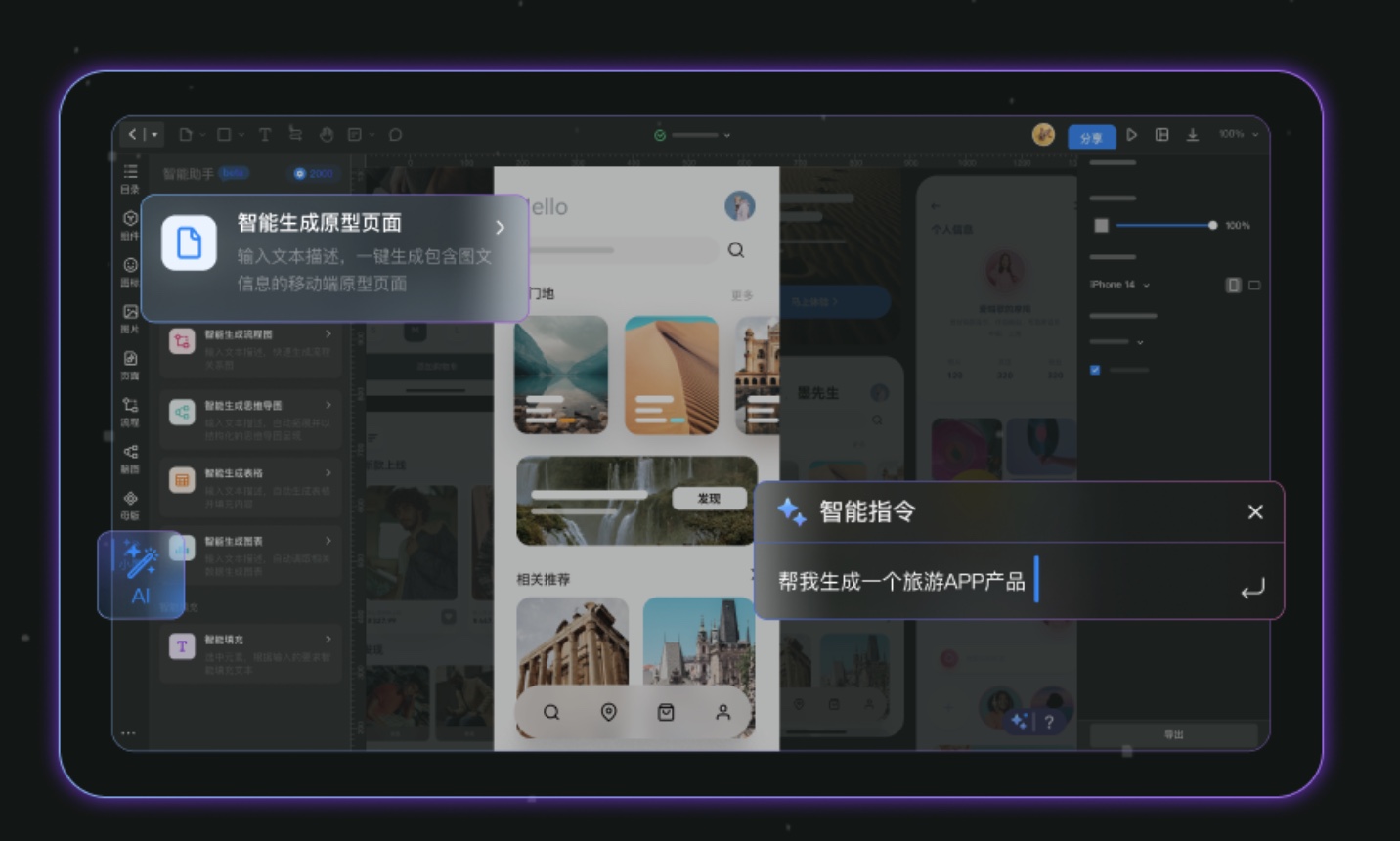The image size is (1400, 841).
Task: Select landscape device orientation
Action: (1254, 285)
